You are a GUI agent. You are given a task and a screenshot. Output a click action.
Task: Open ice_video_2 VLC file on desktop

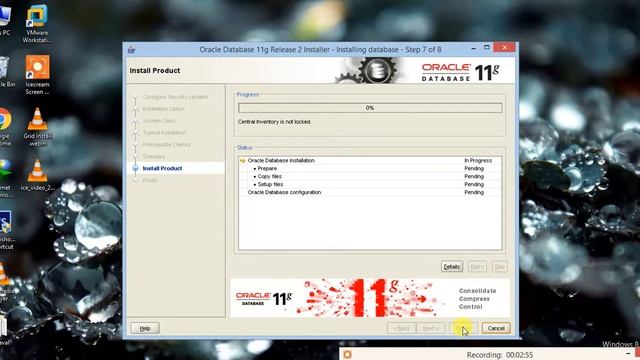[x=37, y=175]
